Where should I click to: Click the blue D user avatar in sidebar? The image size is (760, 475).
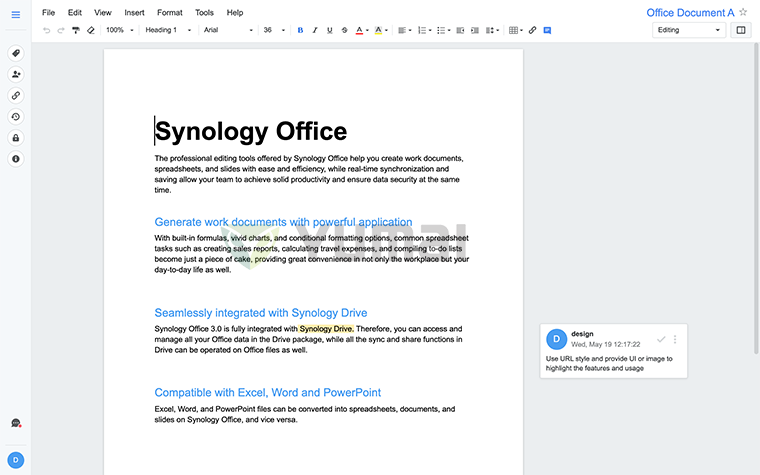coord(16,460)
